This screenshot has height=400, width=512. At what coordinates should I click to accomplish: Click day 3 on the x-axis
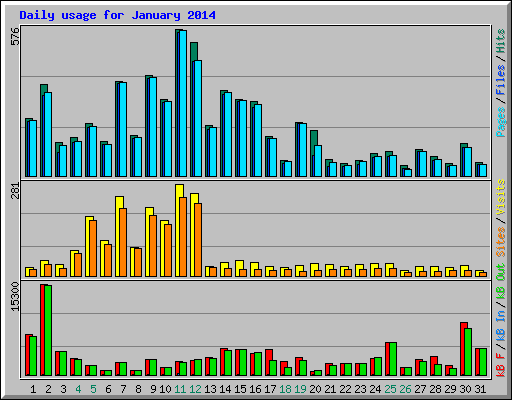(x=63, y=389)
